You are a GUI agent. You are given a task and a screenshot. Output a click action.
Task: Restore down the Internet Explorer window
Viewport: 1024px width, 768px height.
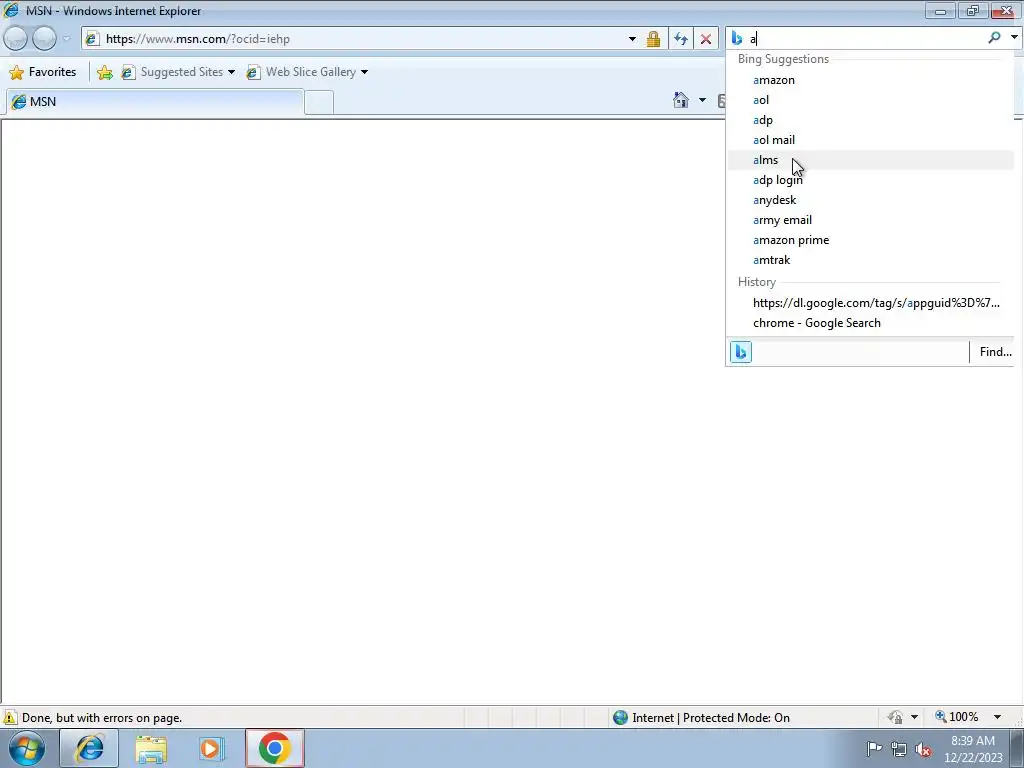click(x=972, y=10)
